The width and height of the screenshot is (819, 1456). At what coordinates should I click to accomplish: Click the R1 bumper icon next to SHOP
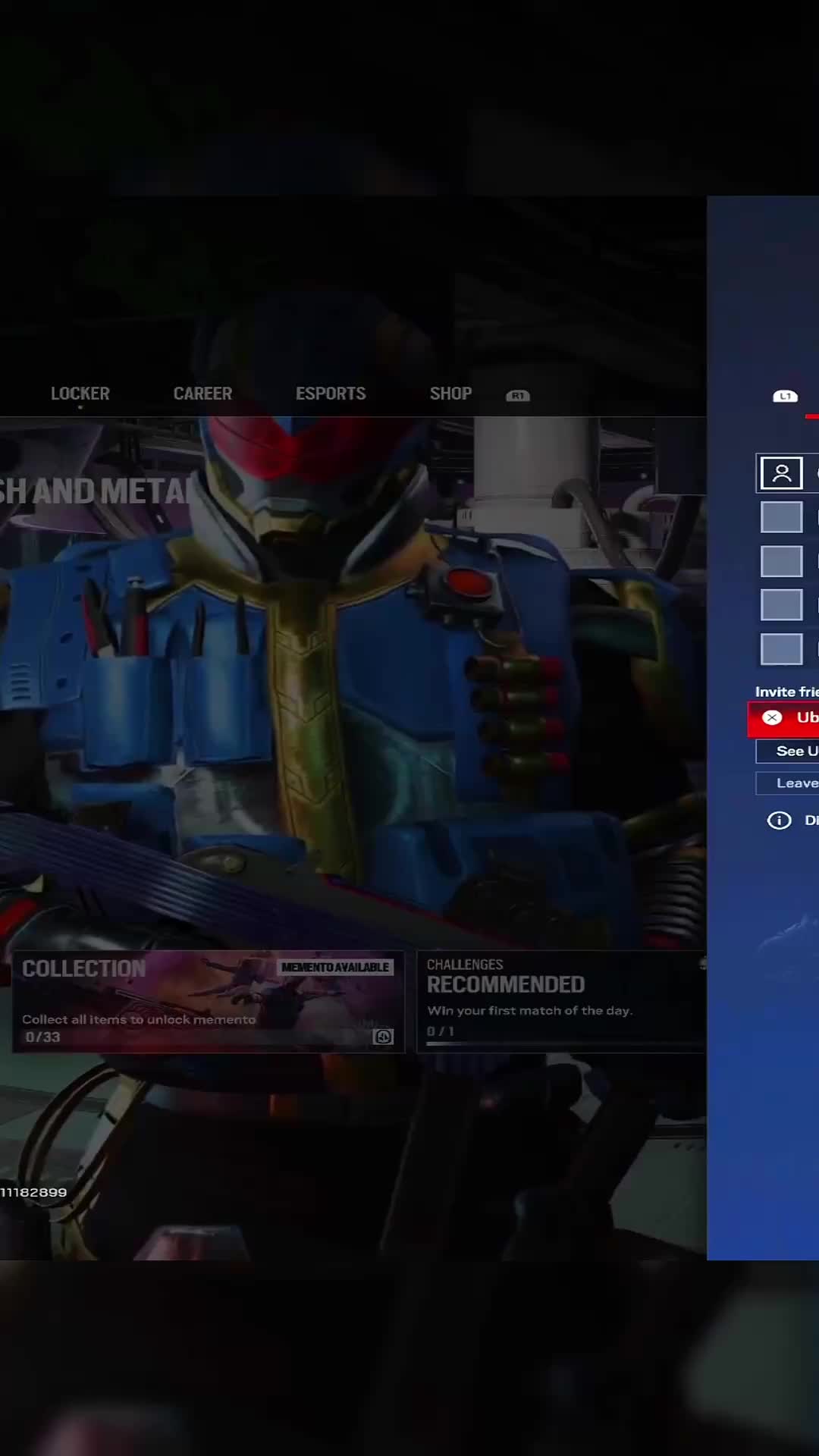tap(518, 396)
